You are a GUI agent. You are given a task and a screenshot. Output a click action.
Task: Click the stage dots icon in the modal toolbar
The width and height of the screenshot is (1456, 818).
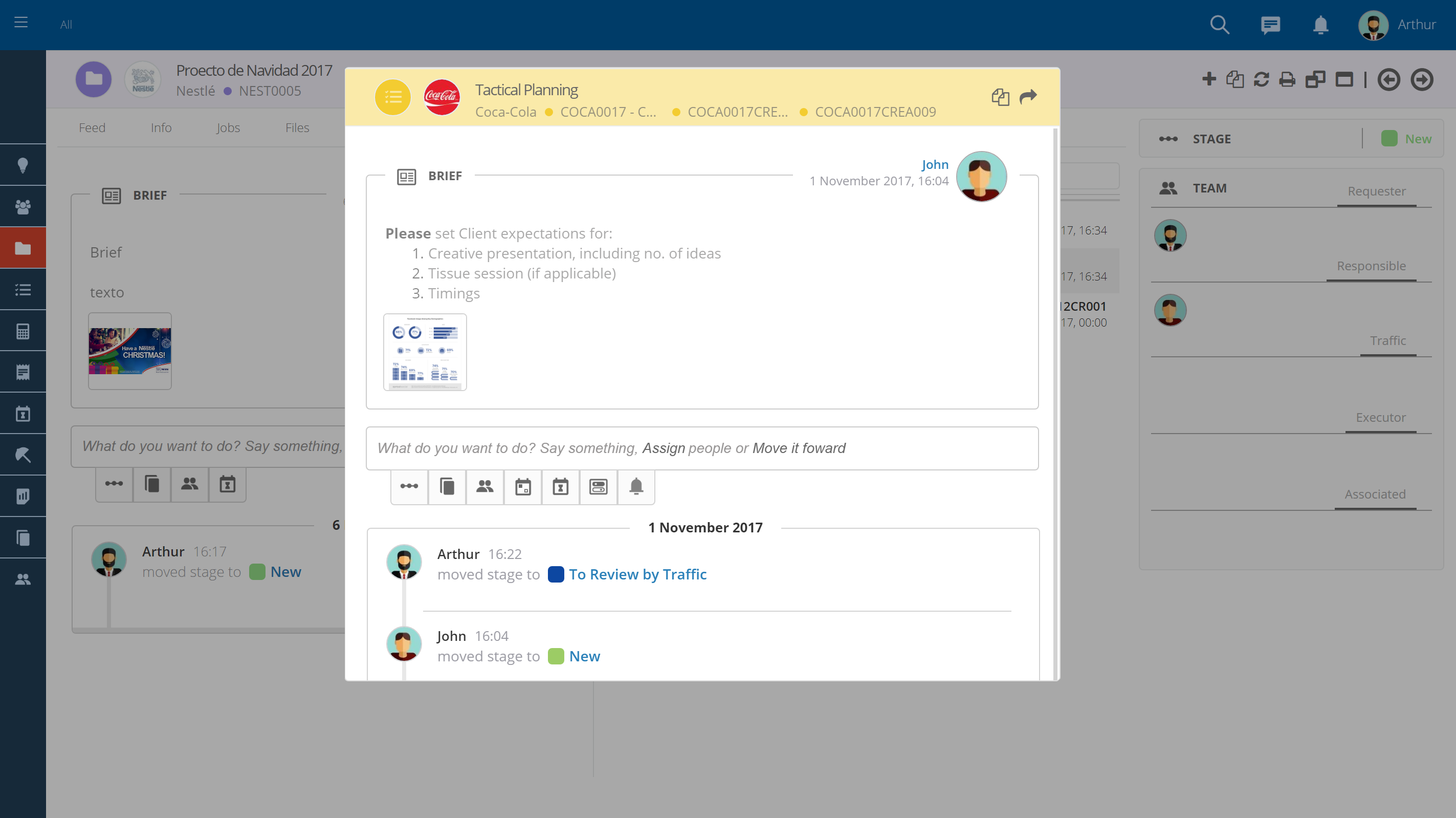409,486
